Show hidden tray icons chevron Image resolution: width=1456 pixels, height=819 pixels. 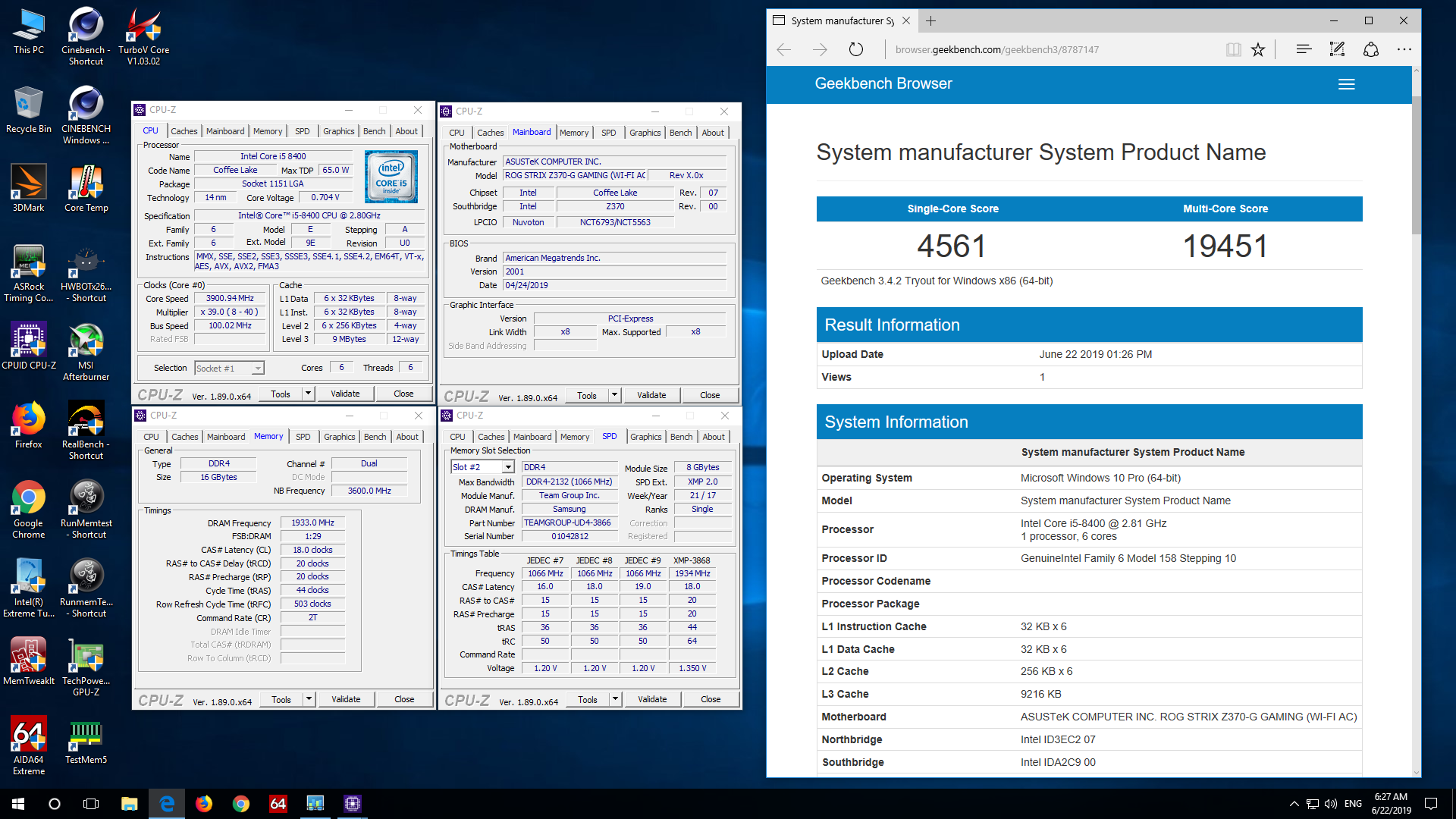[1294, 804]
